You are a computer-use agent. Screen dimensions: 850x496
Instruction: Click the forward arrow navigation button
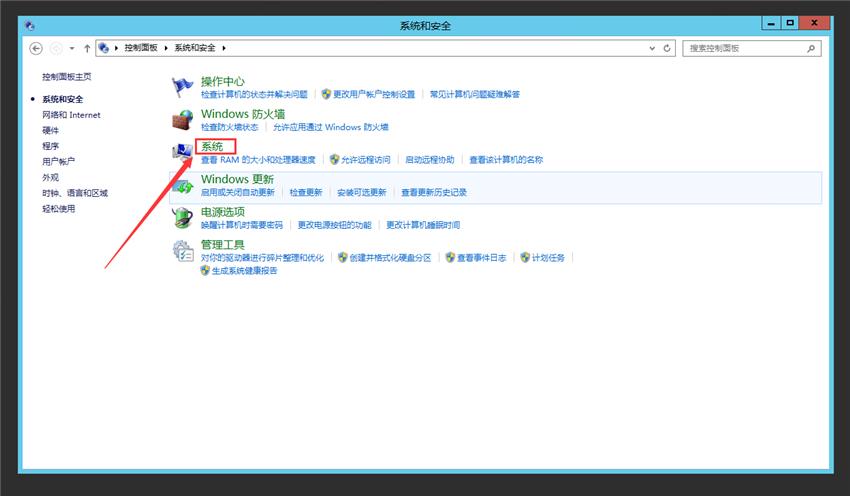pos(56,48)
